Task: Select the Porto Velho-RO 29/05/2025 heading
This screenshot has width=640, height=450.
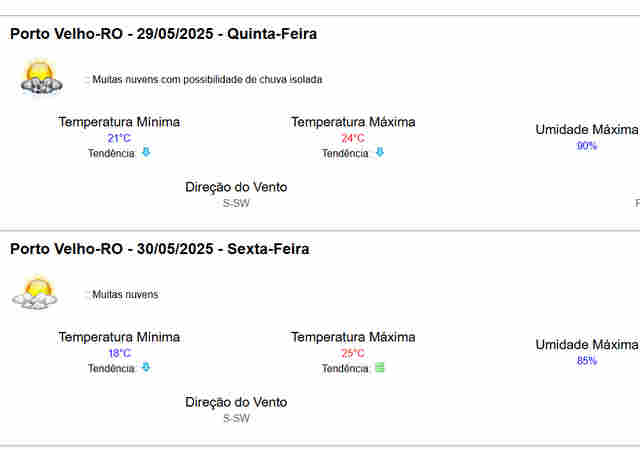Action: tap(163, 34)
